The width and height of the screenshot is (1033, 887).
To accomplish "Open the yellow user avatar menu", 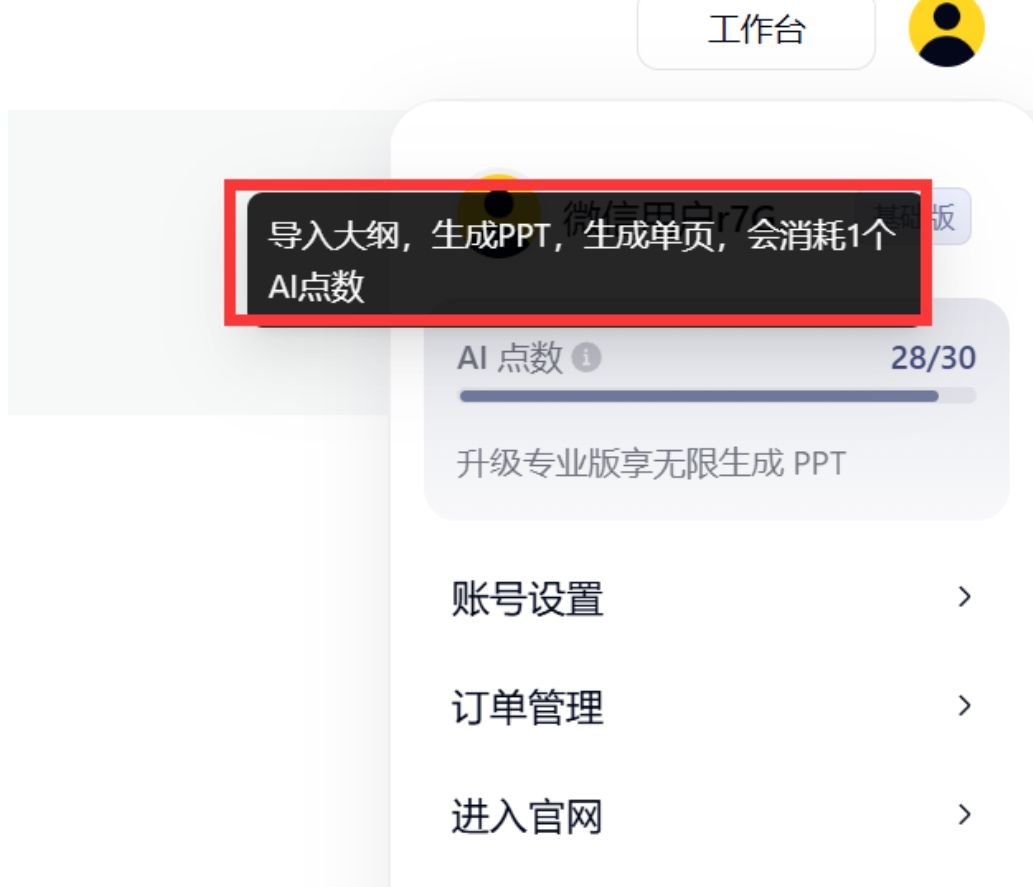I will point(946,30).
